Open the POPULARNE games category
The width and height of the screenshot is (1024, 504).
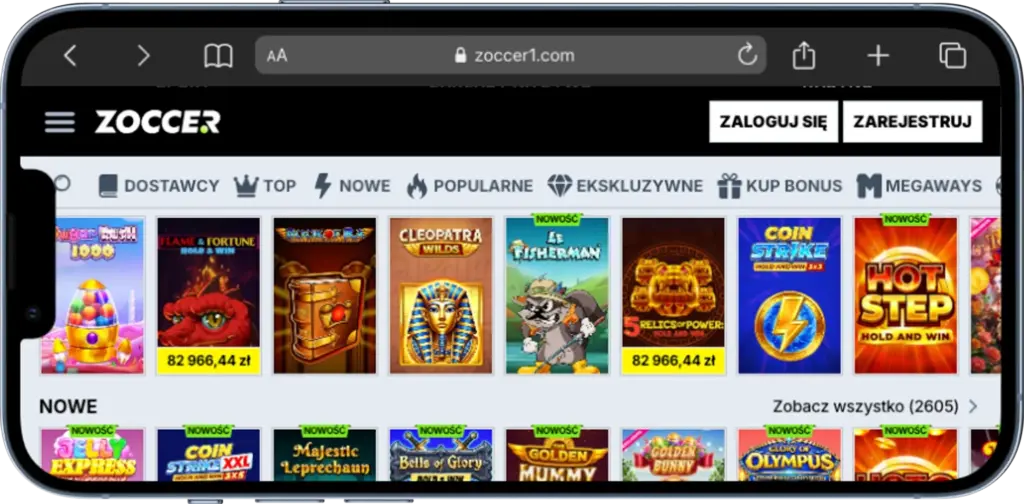[x=470, y=186]
